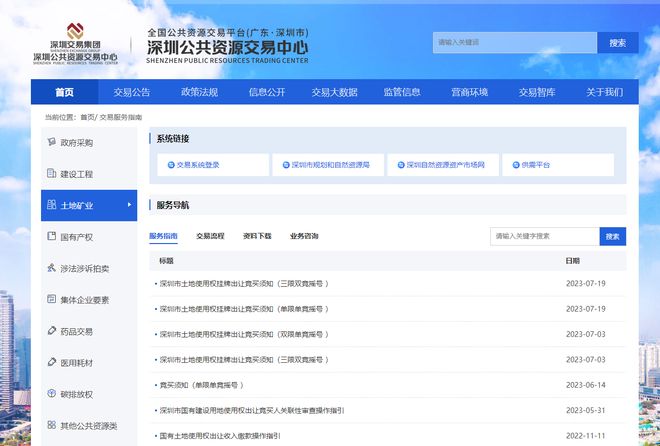
Task: Select 集体企业要素 in the sidebar
Action: coord(89,300)
